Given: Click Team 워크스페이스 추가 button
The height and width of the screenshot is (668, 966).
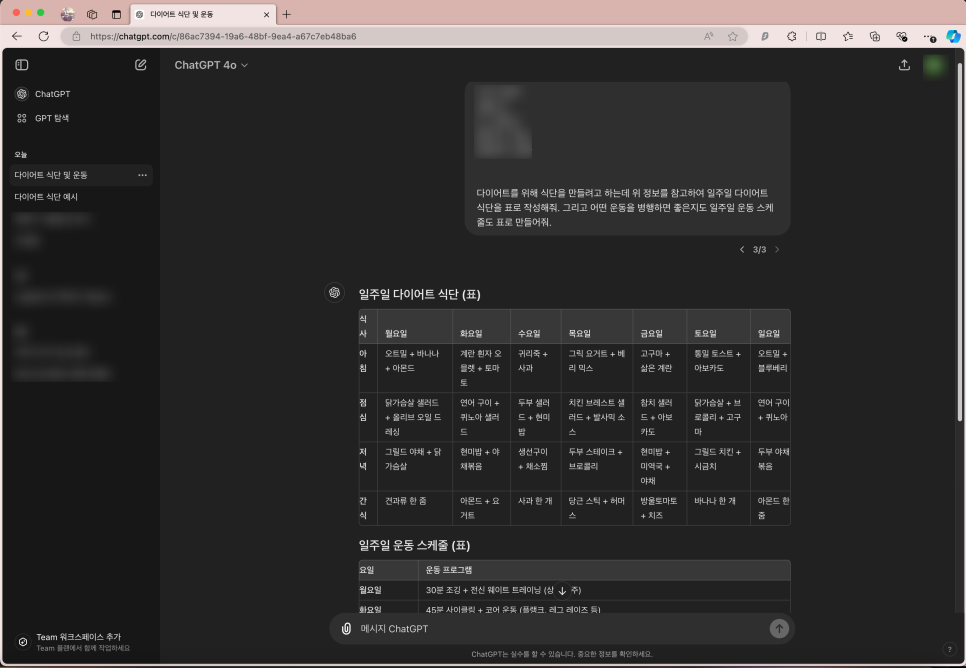Looking at the screenshot, I should pos(80,642).
